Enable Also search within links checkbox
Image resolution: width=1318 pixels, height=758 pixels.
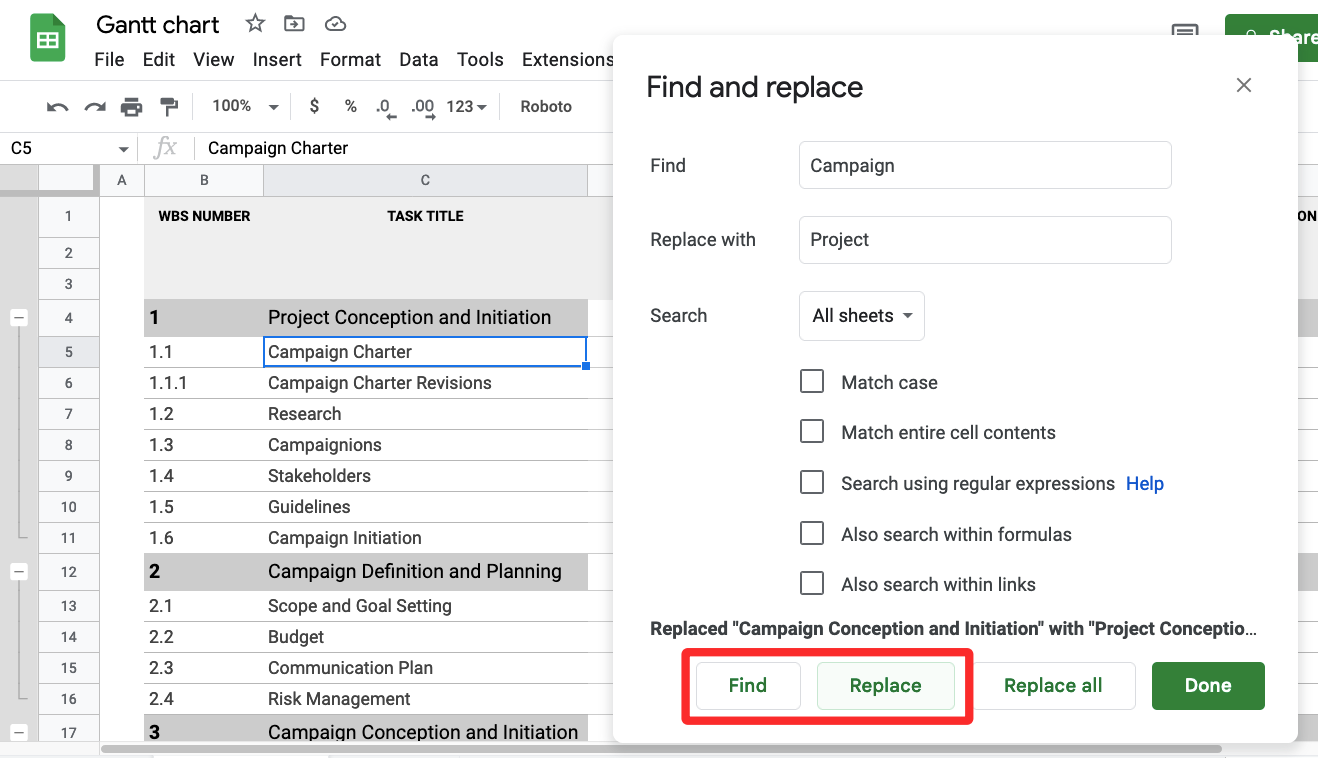(x=812, y=583)
